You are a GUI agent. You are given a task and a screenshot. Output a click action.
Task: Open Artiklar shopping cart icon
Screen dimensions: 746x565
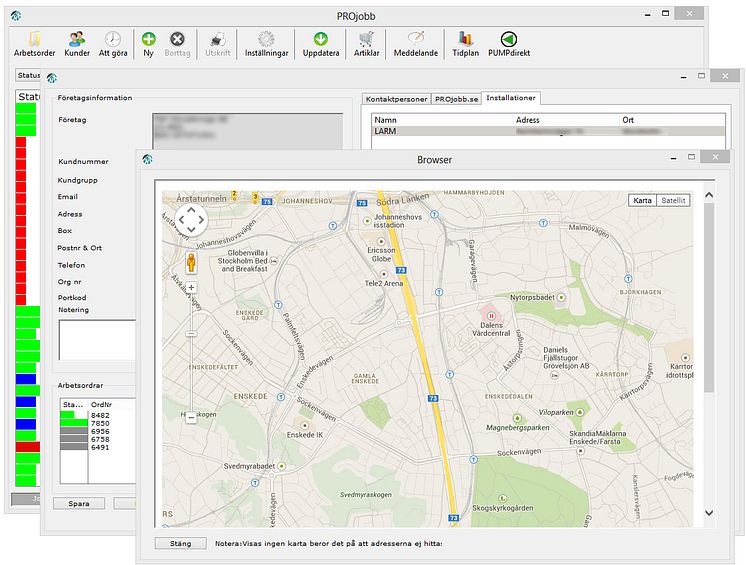pyautogui.click(x=366, y=44)
